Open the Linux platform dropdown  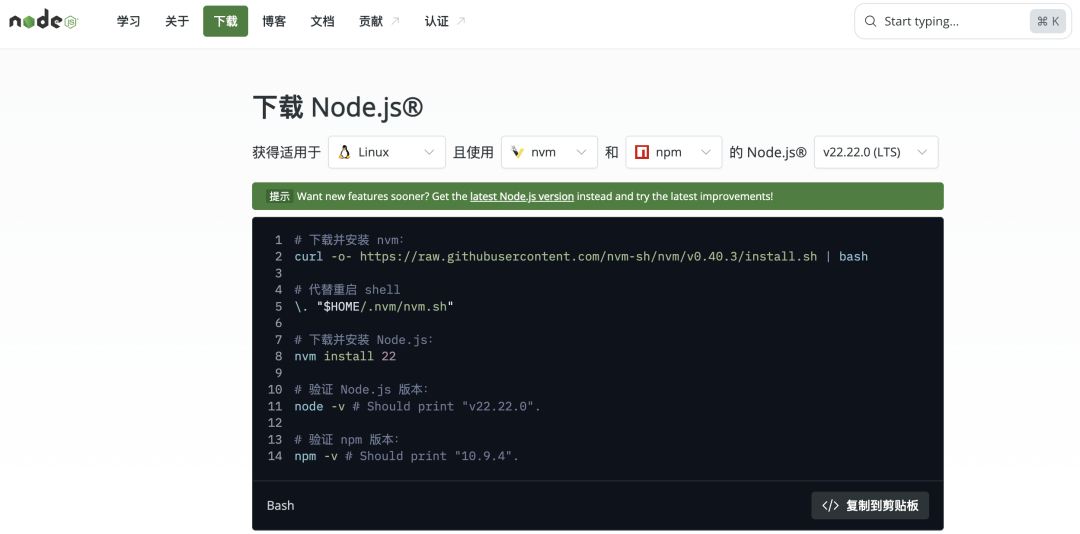pyautogui.click(x=386, y=152)
